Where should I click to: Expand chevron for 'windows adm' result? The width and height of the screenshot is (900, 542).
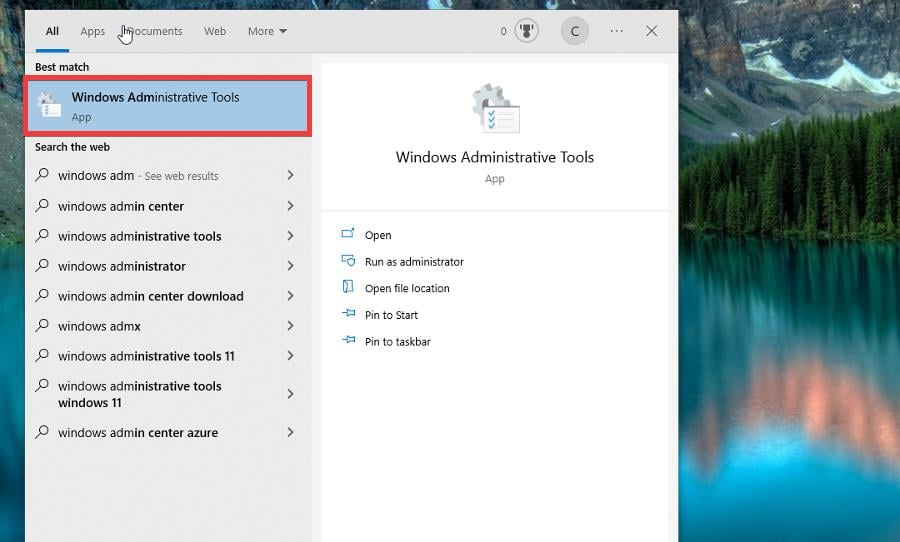290,175
